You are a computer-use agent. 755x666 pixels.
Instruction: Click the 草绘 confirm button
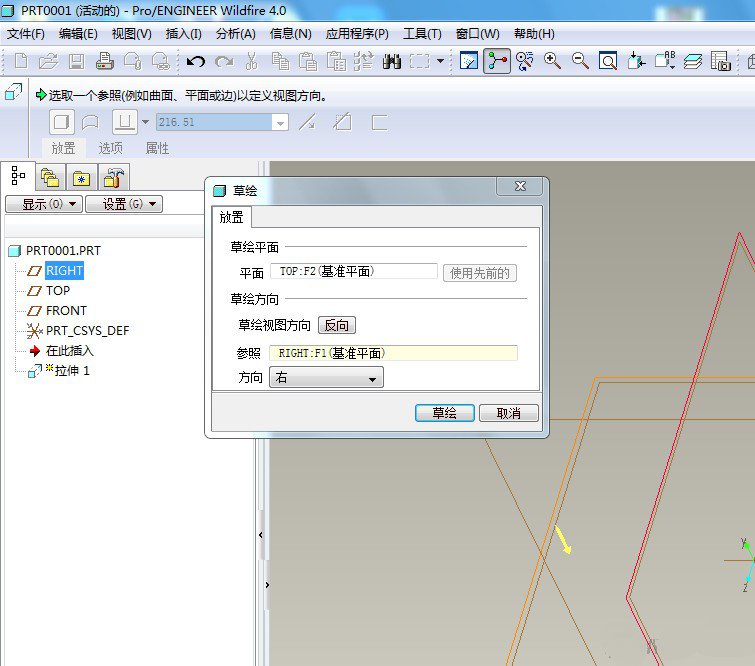(x=444, y=413)
